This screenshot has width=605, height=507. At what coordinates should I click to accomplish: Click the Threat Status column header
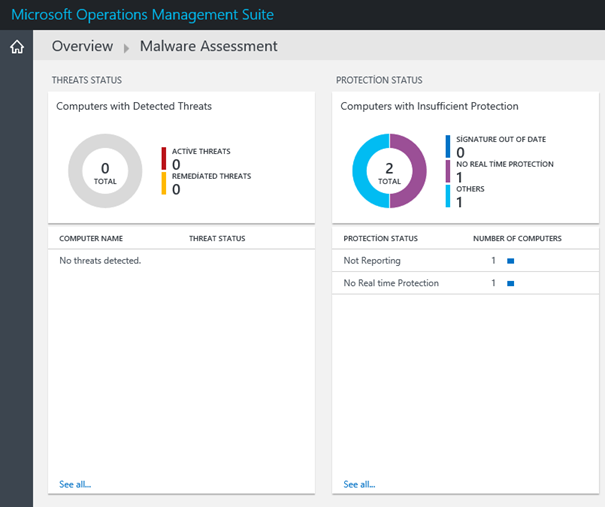[217, 238]
